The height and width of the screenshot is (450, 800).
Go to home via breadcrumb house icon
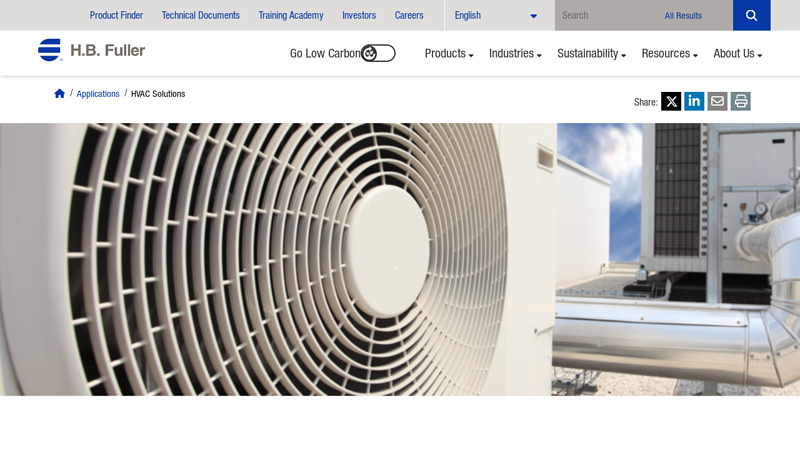click(60, 93)
